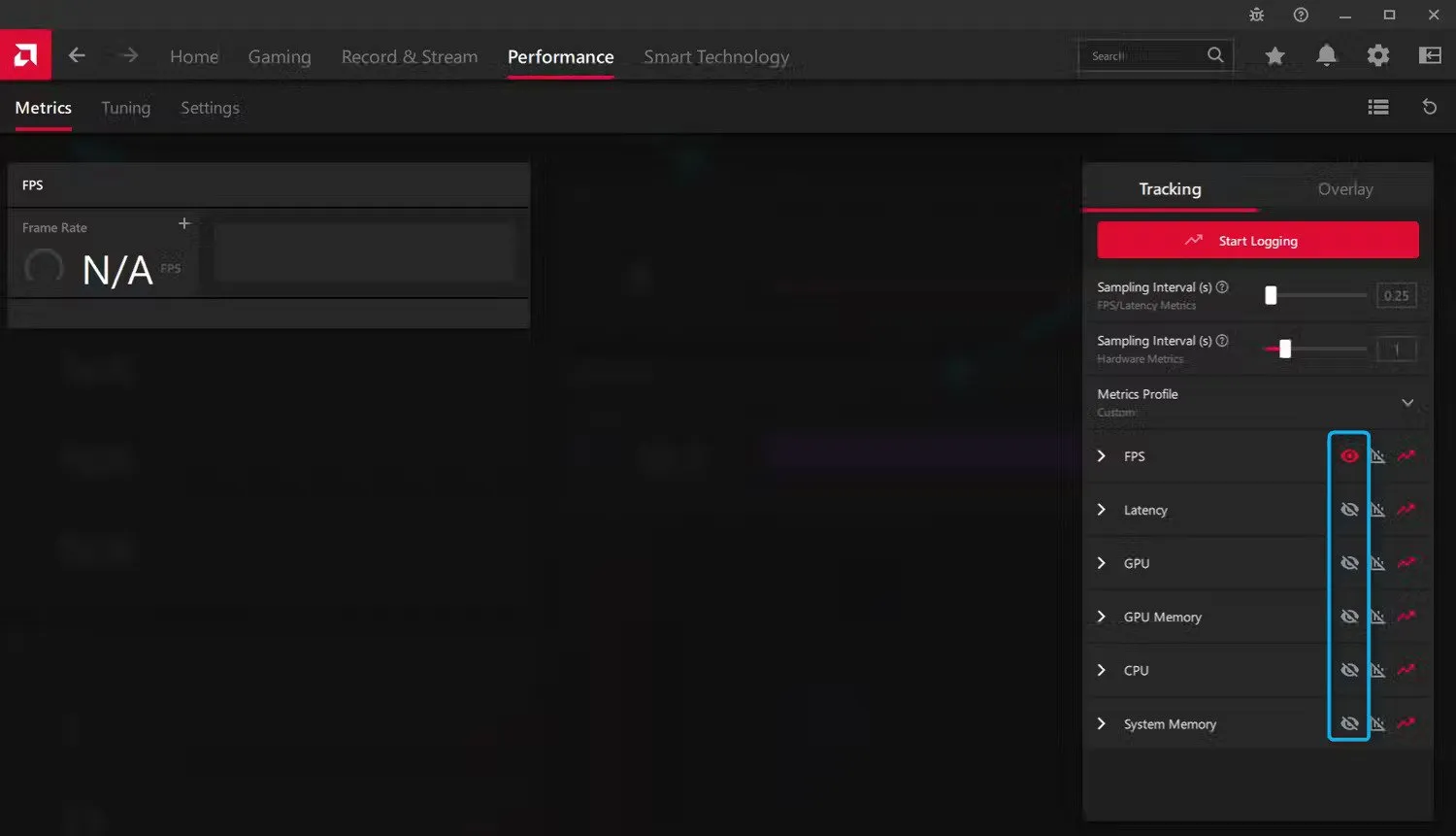The image size is (1456, 836).
Task: Click the list view icon
Action: tap(1377, 108)
